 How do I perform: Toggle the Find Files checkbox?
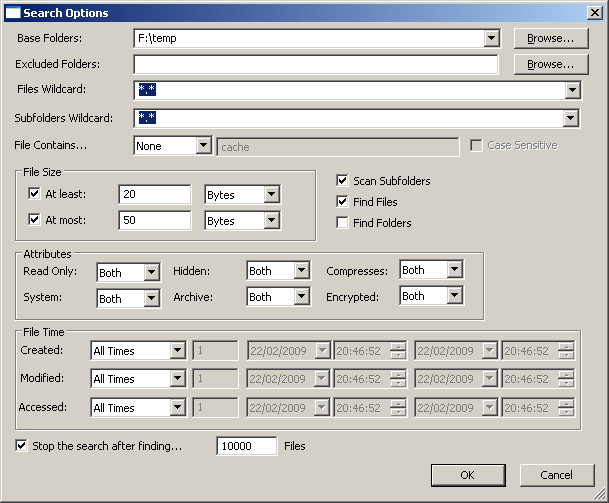tap(342, 202)
